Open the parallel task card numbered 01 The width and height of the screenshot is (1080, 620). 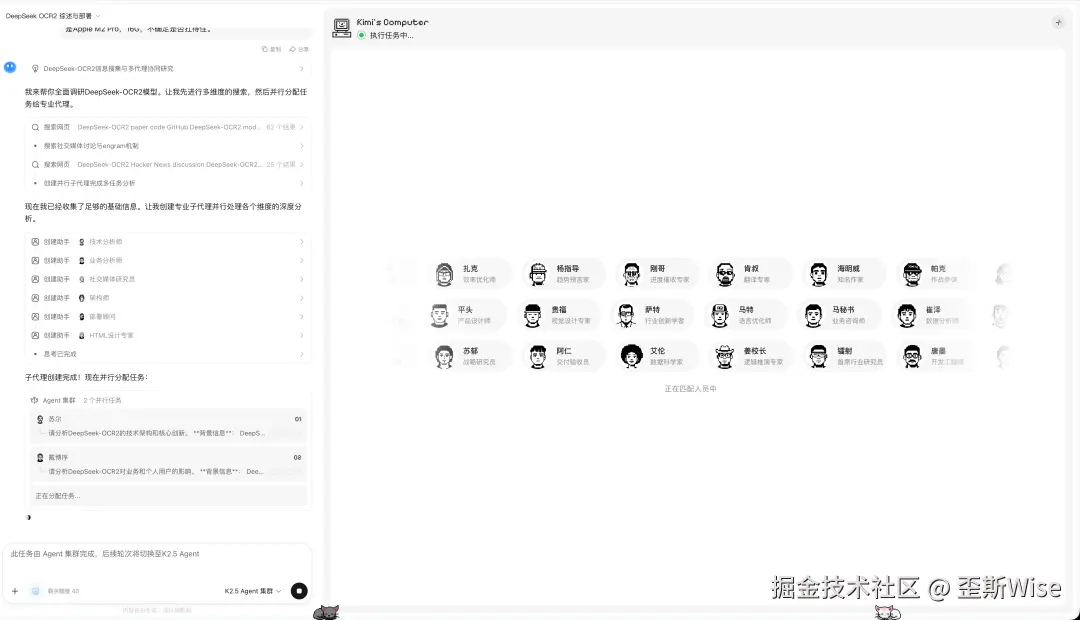click(x=169, y=426)
